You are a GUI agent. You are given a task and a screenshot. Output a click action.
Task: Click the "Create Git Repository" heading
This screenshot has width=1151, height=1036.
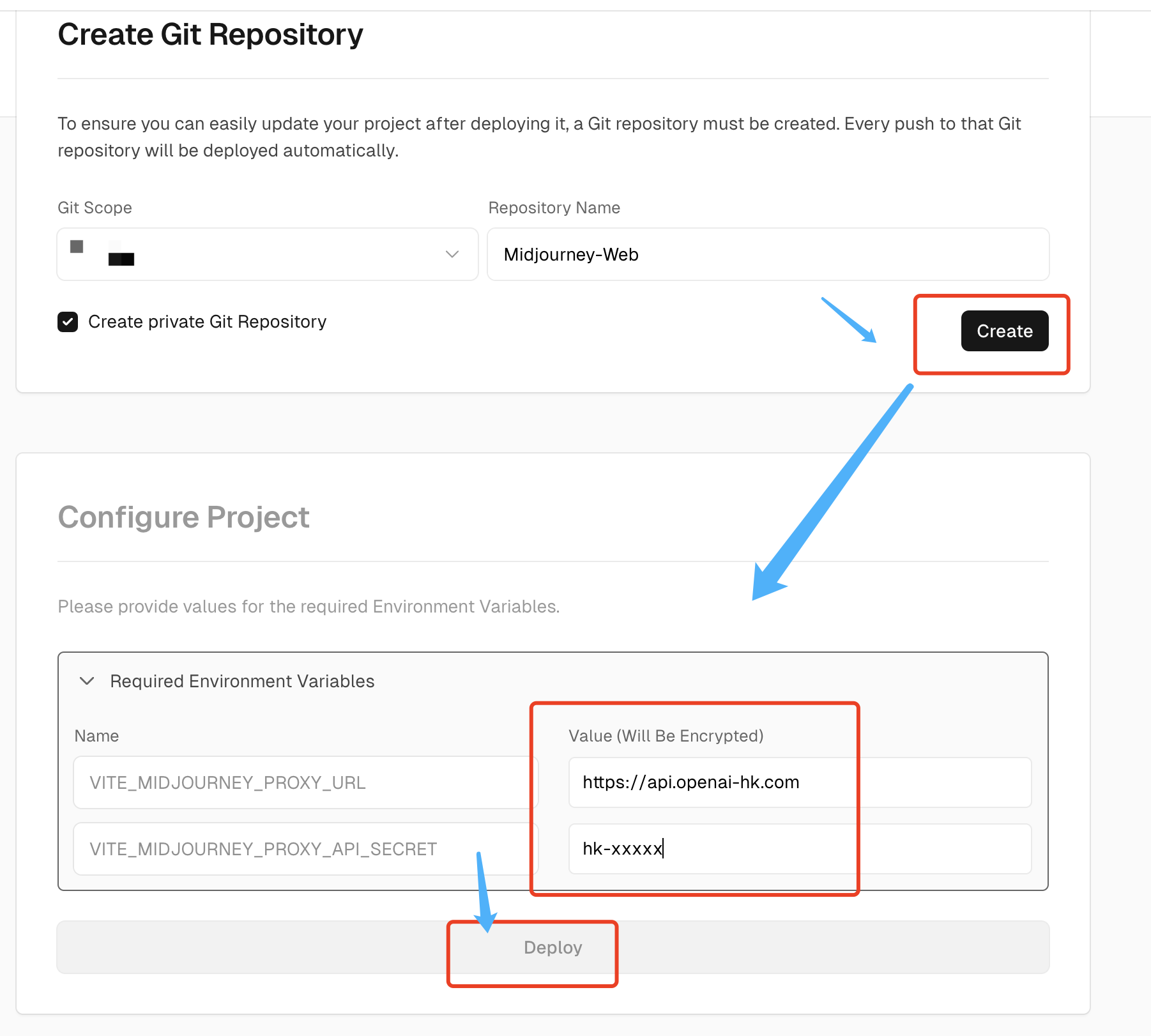coord(210,34)
